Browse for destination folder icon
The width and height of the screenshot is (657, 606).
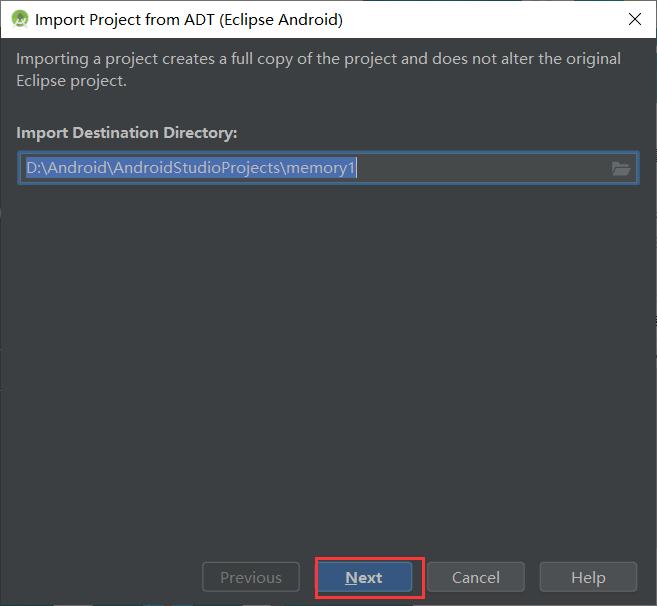pyautogui.click(x=621, y=168)
